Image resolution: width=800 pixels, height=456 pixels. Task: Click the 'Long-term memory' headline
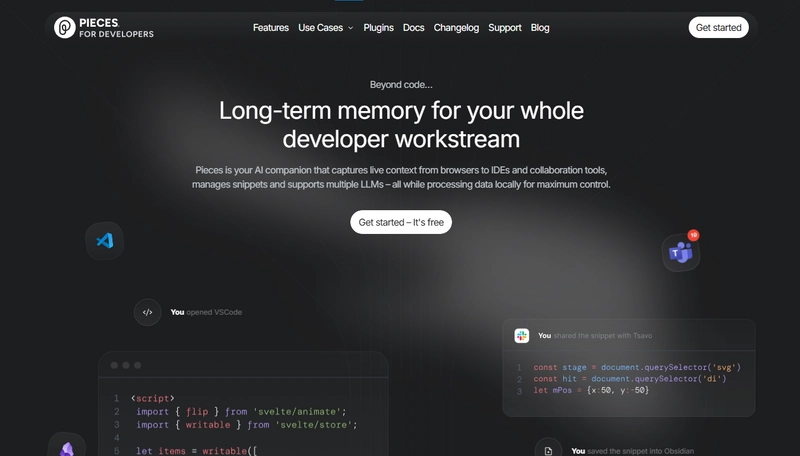tap(401, 124)
